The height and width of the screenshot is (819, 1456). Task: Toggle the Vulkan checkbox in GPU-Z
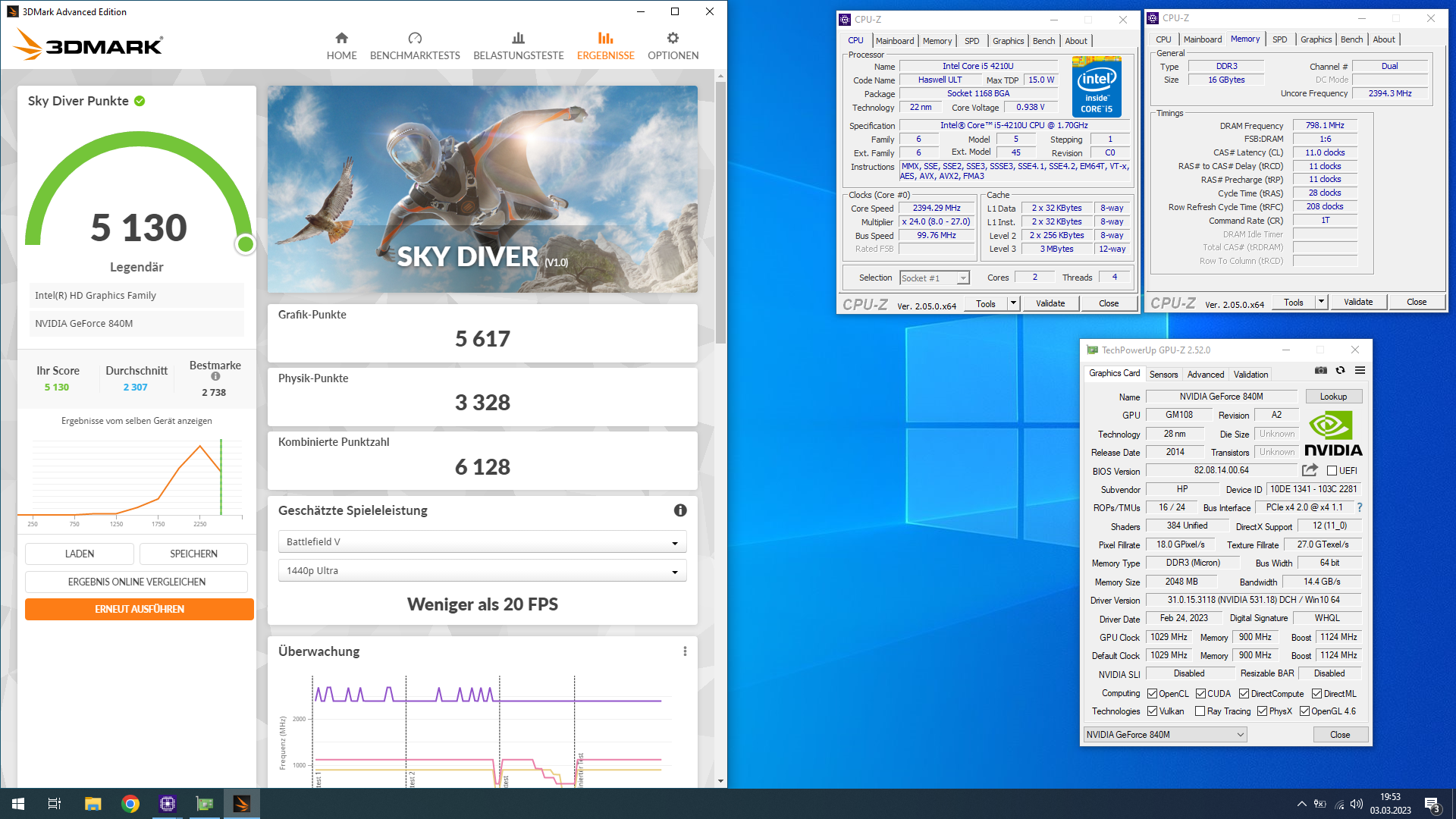click(1152, 711)
